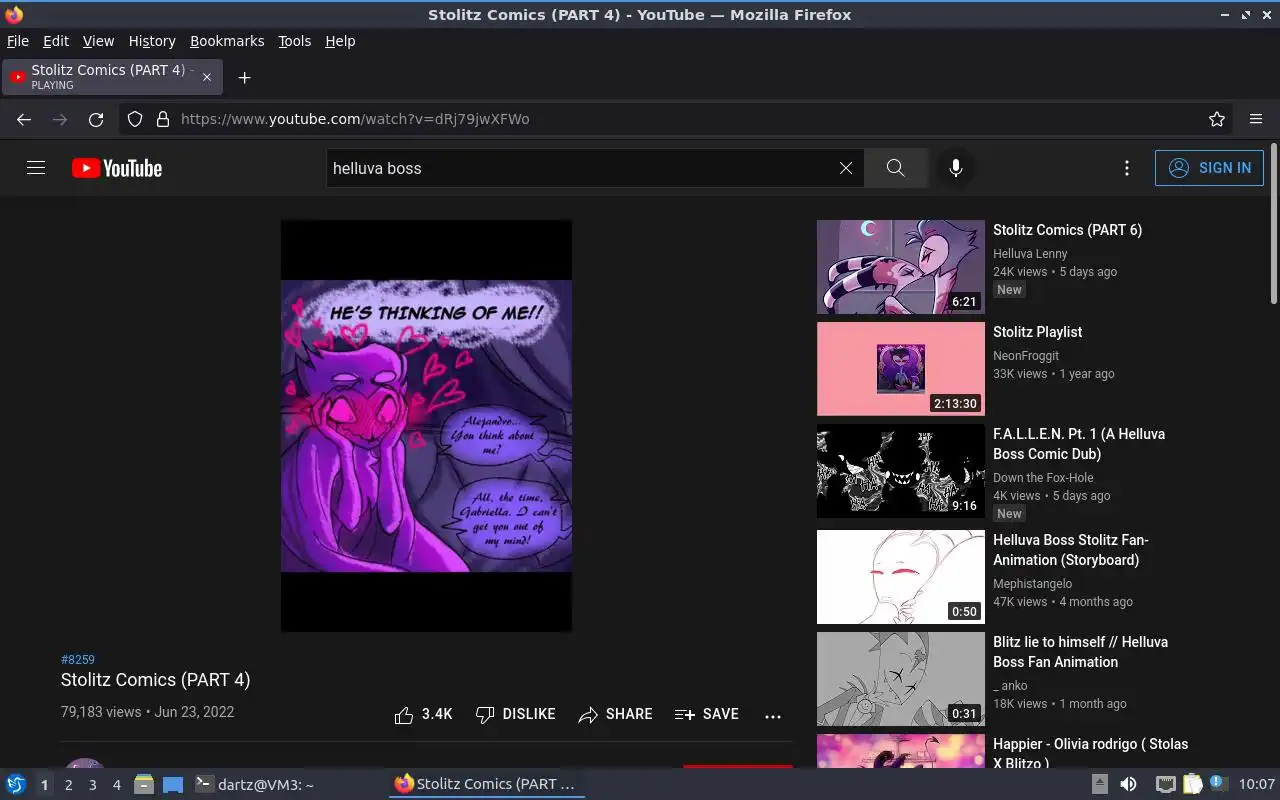The height and width of the screenshot is (800, 1280).
Task: Open Firefox application hamburger menu
Action: (1256, 119)
